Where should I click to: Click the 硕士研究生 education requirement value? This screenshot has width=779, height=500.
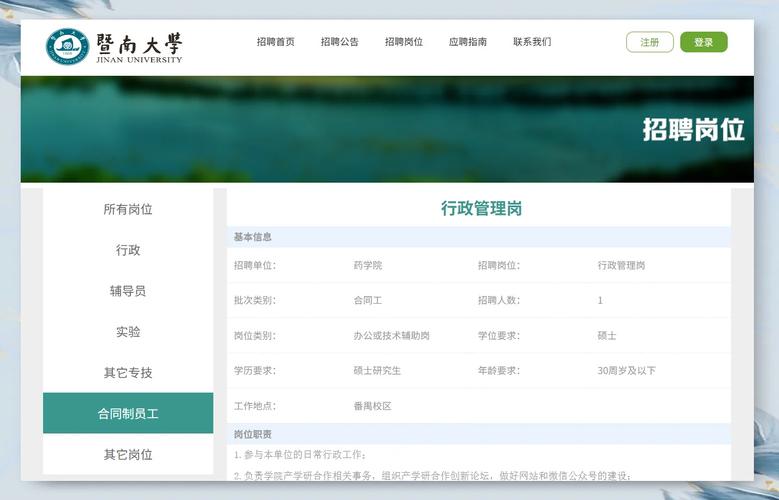coord(377,371)
